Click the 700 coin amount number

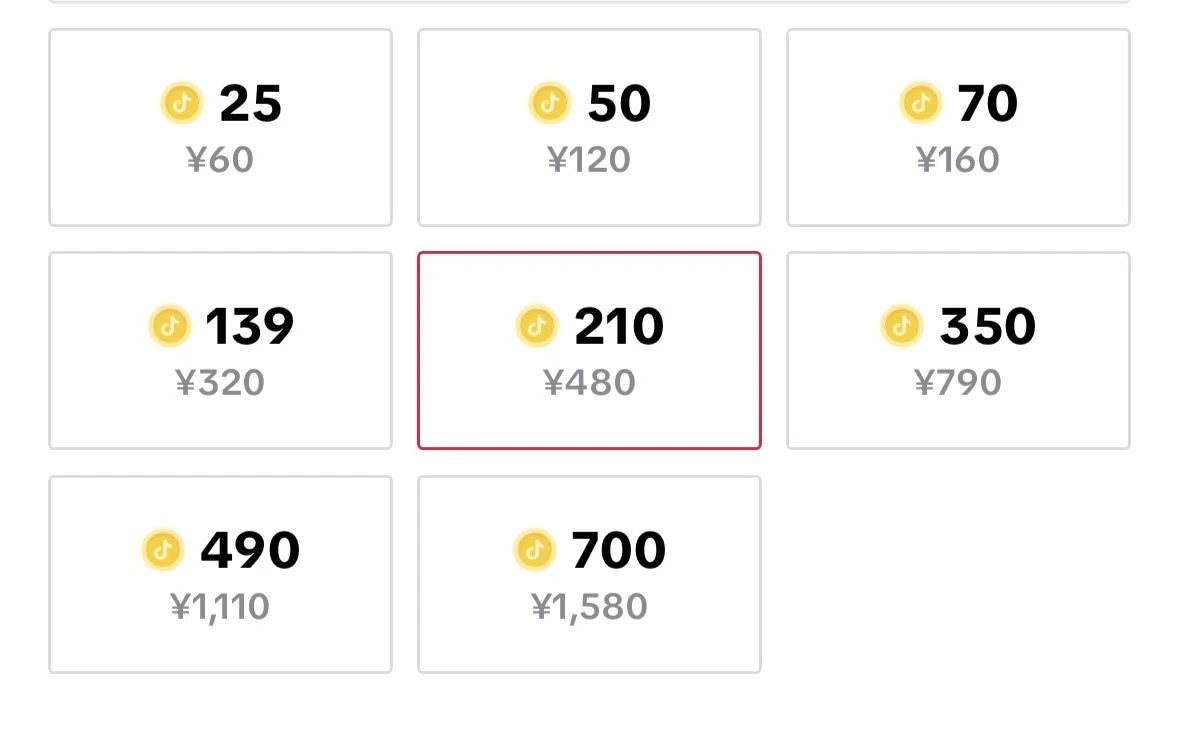tap(618, 550)
